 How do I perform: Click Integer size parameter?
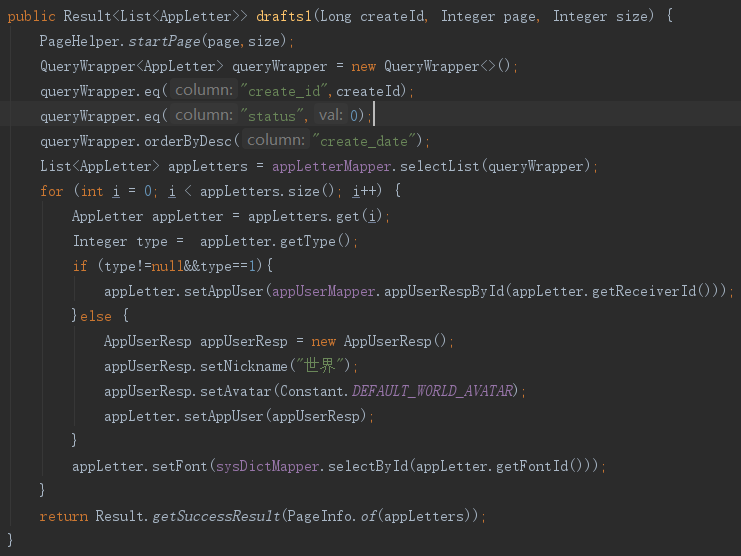pyautogui.click(x=601, y=17)
